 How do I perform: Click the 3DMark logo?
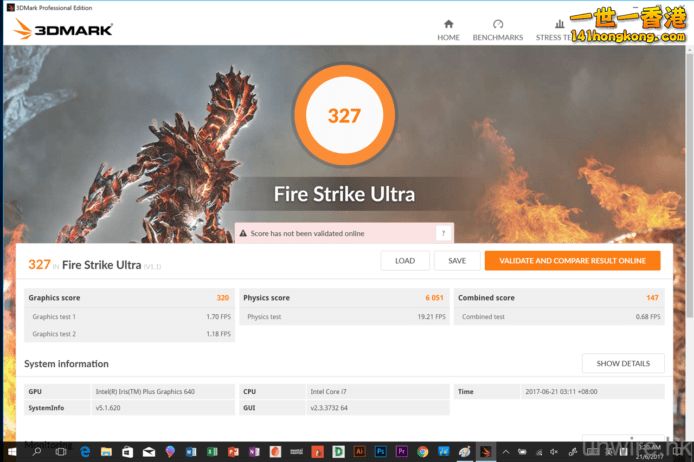[x=62, y=29]
